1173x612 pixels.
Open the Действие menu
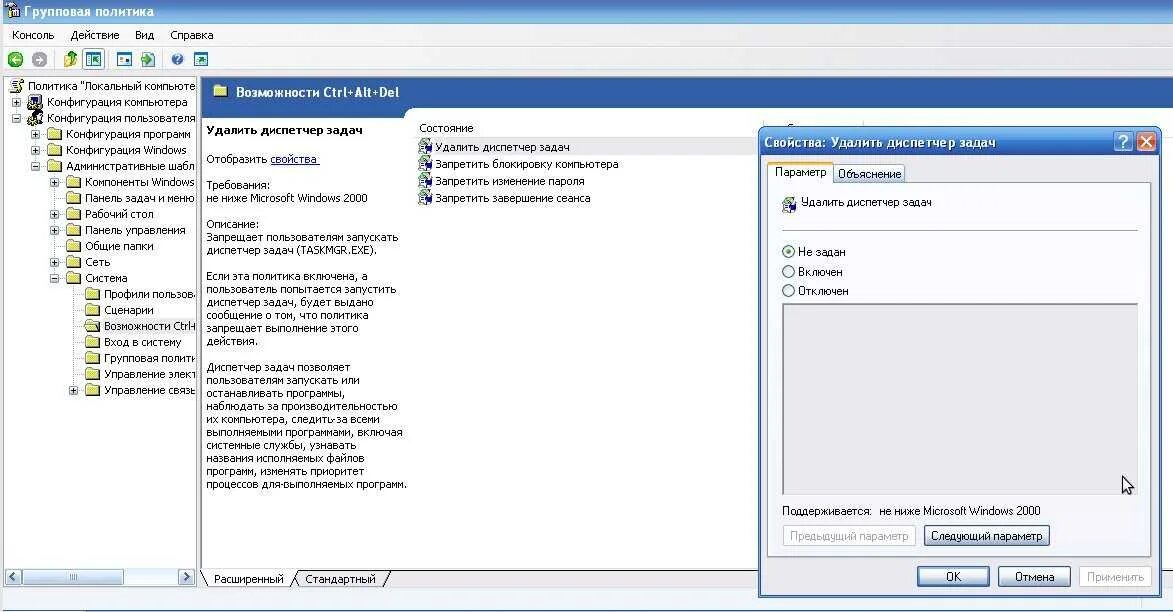95,35
